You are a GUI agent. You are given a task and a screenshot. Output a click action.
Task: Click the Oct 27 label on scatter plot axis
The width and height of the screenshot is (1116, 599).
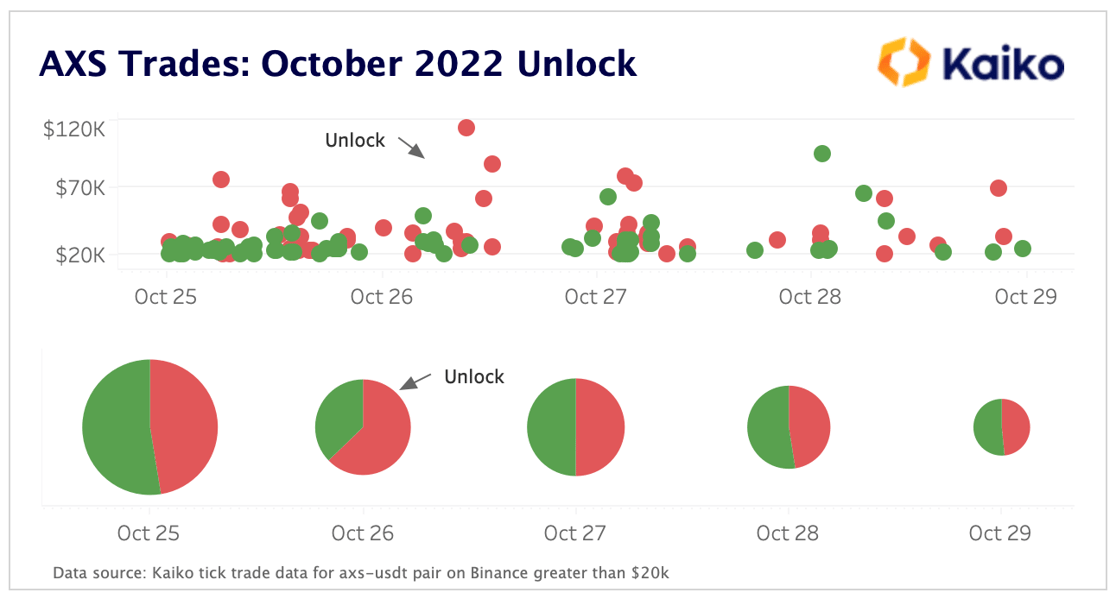[x=597, y=296]
